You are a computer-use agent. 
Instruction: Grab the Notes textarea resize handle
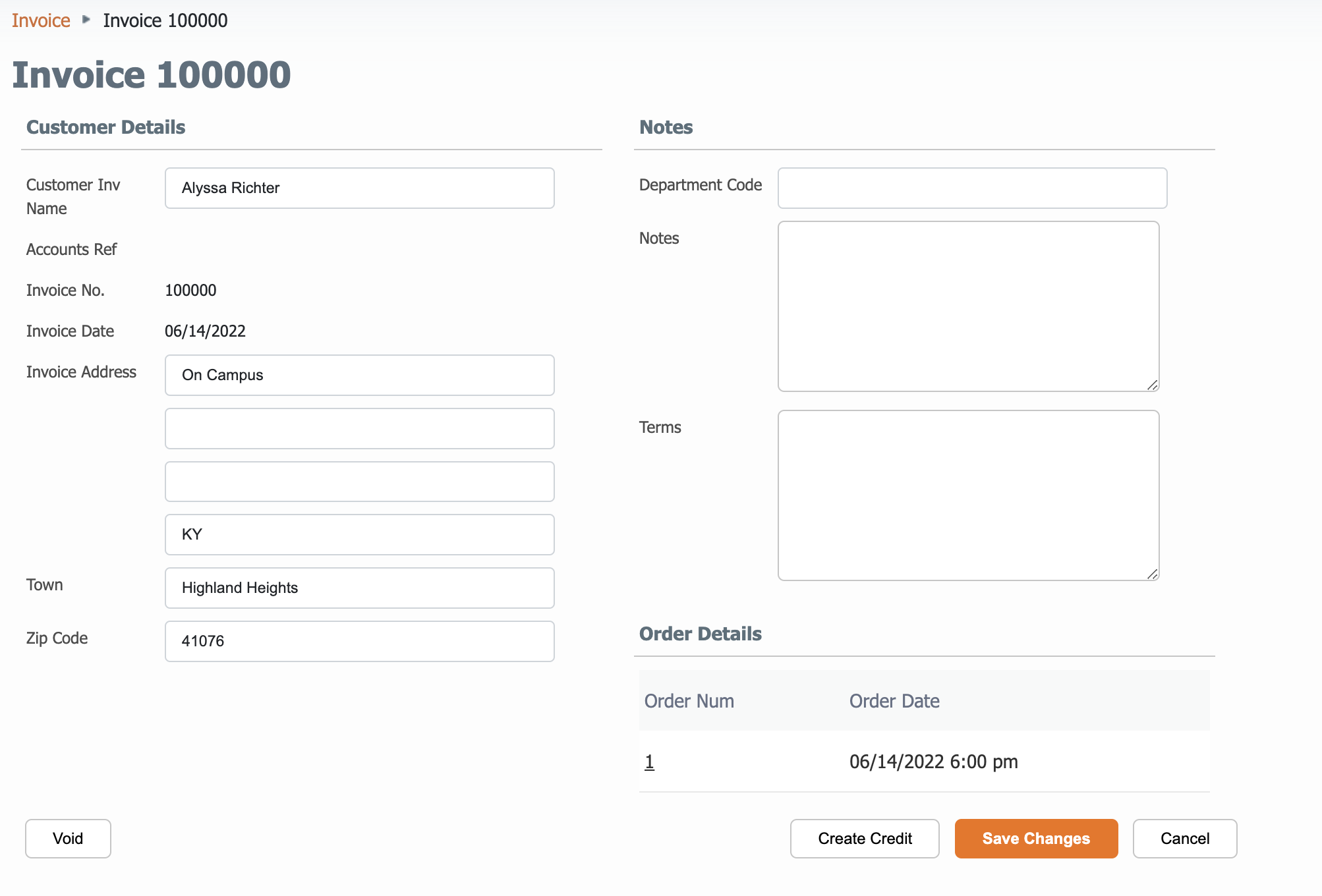point(1152,385)
